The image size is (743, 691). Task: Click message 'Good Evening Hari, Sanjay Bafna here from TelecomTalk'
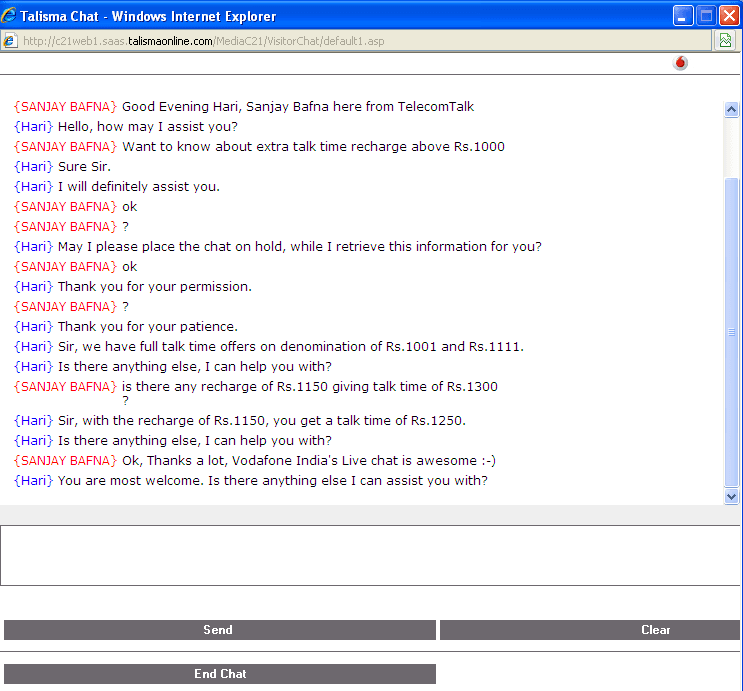(298, 107)
